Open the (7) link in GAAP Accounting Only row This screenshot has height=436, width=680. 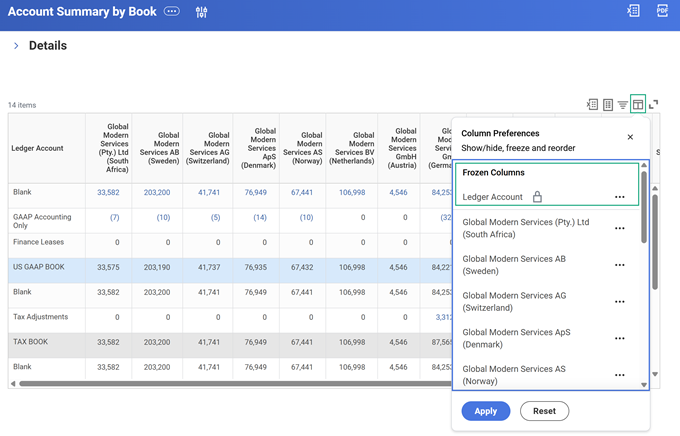point(114,217)
